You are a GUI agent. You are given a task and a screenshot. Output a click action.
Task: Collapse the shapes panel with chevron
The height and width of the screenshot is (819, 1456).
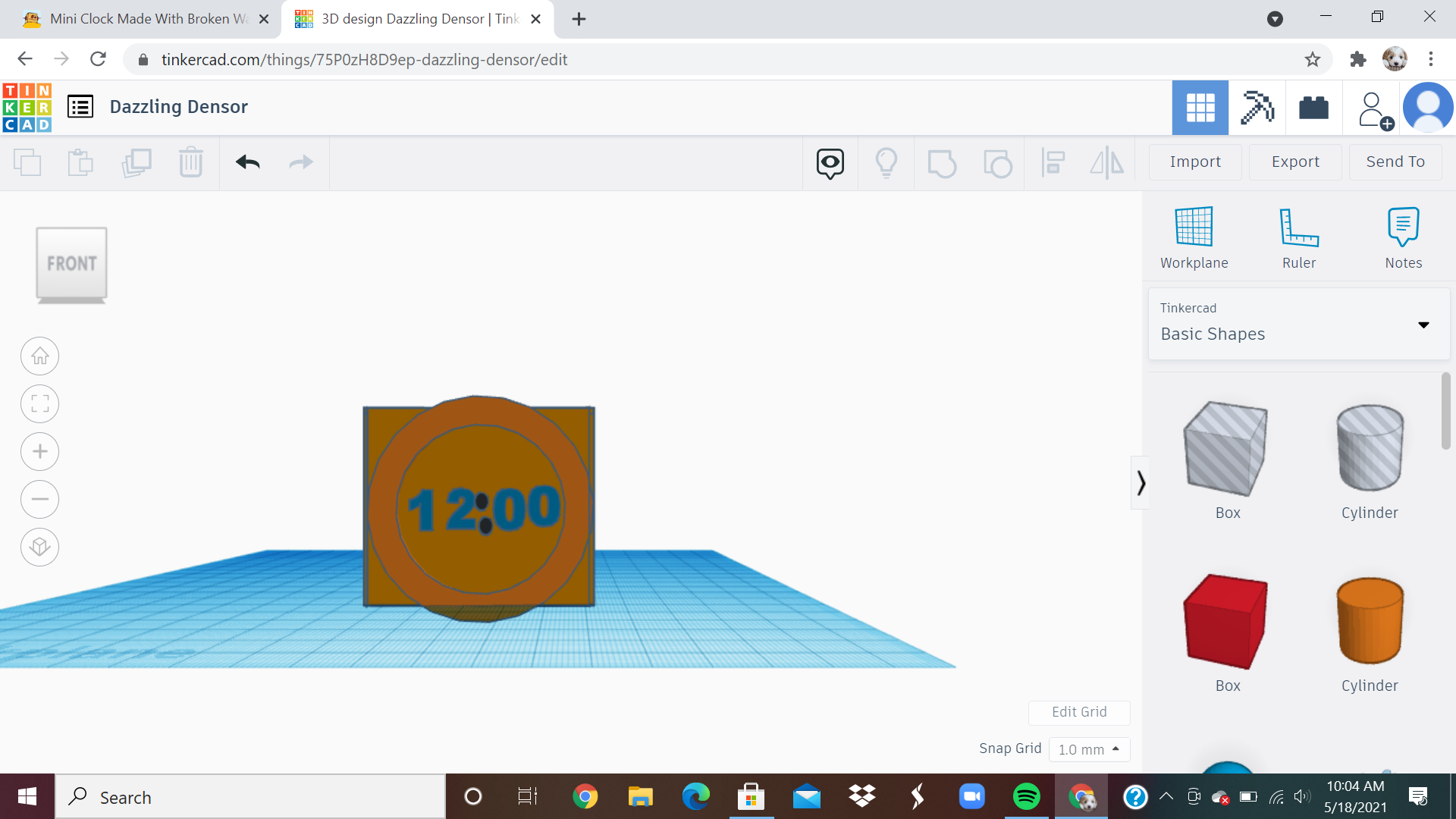(1141, 483)
